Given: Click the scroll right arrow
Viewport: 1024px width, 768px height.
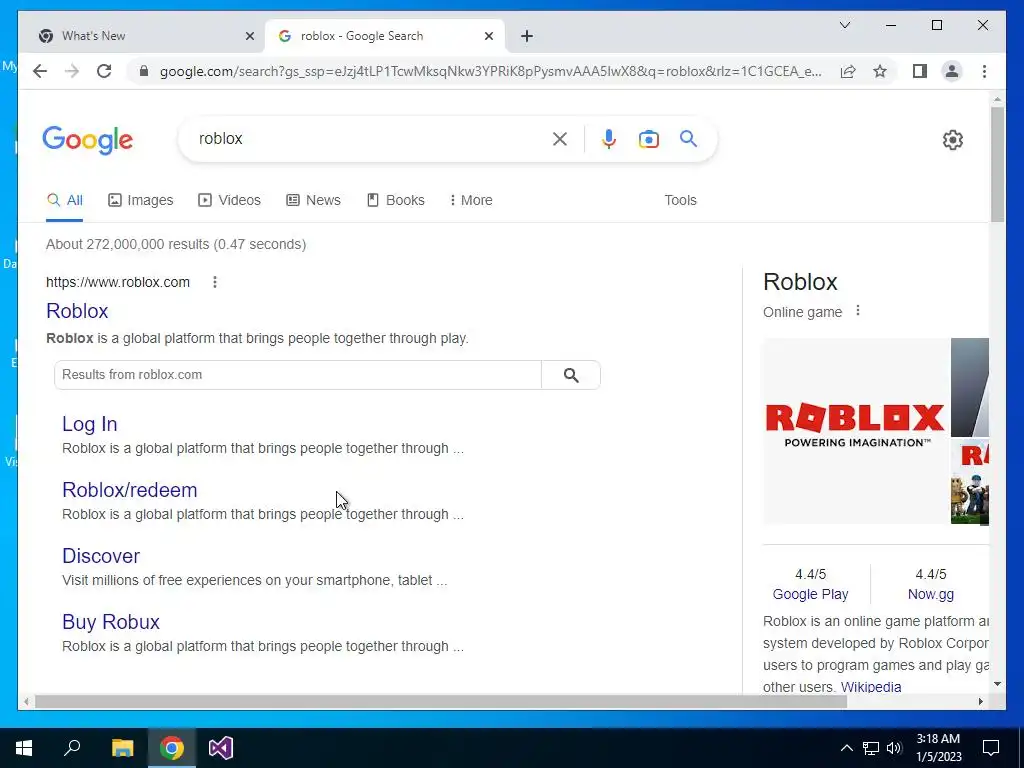Looking at the screenshot, I should tap(980, 701).
